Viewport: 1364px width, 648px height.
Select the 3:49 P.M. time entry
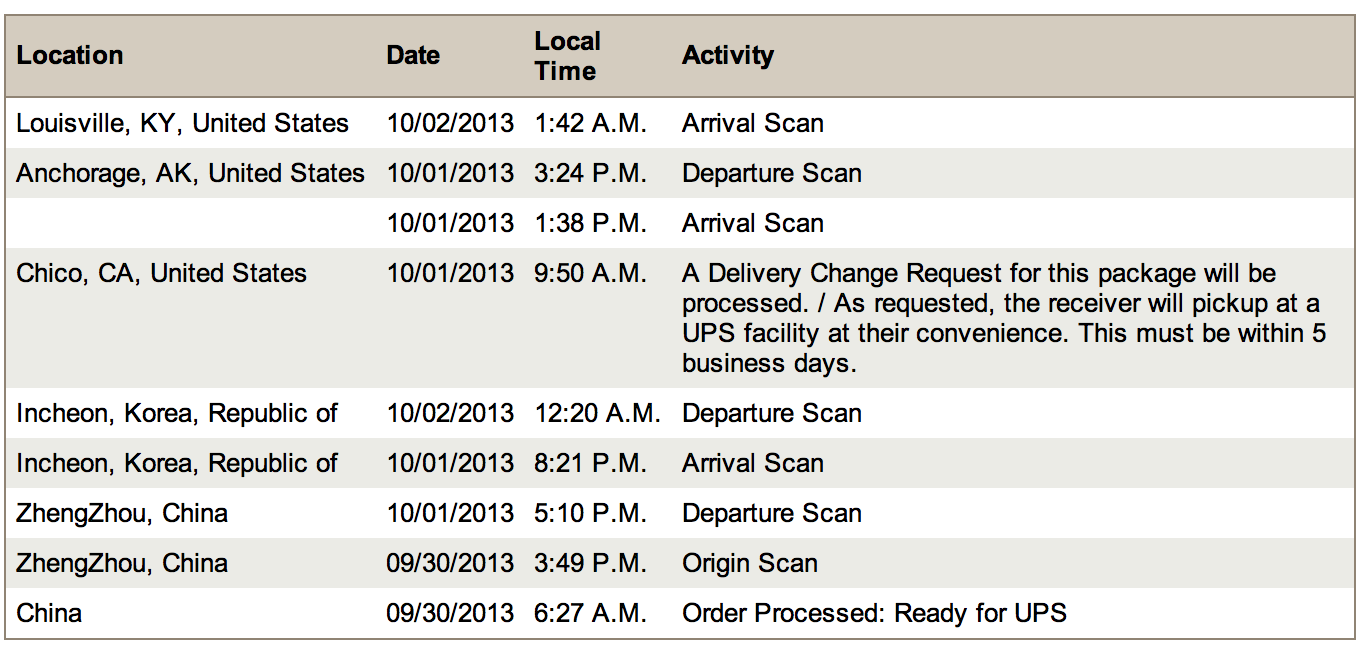point(590,564)
